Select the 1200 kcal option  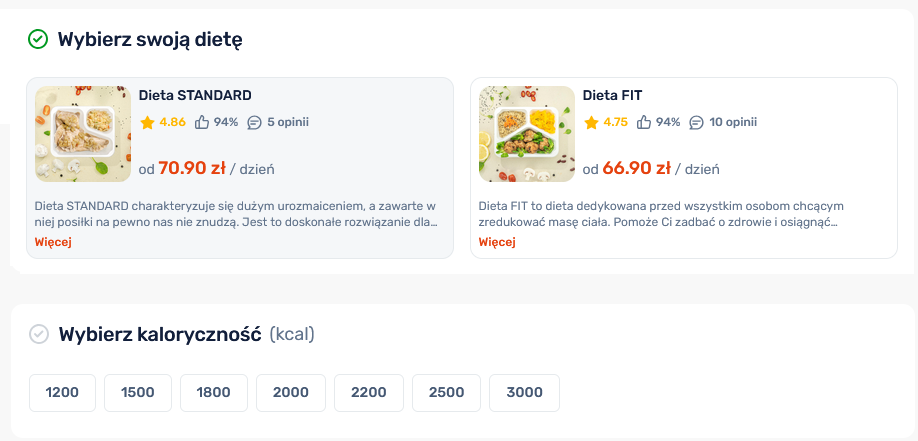click(x=62, y=393)
